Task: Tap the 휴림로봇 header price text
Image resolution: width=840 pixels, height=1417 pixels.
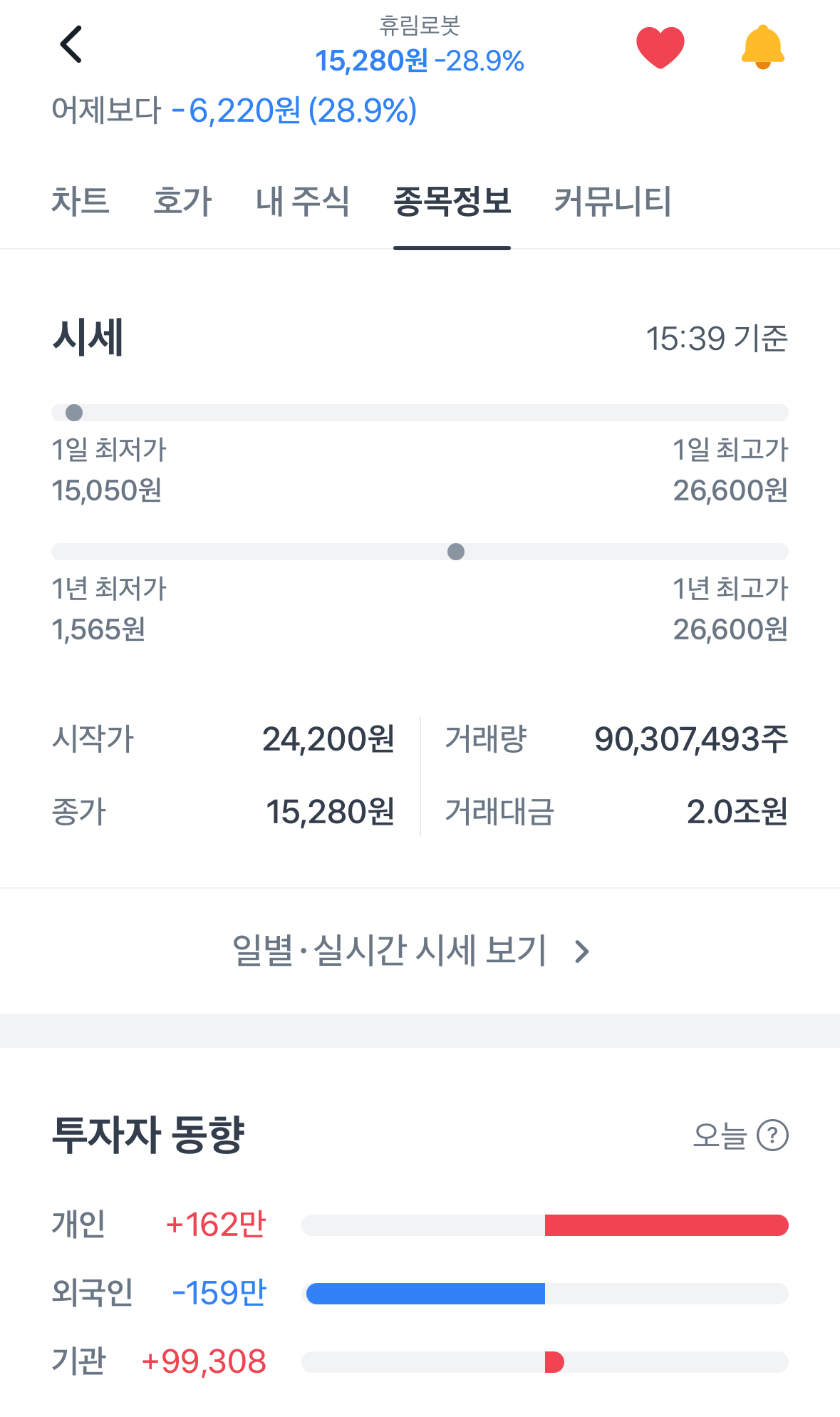Action: click(420, 61)
